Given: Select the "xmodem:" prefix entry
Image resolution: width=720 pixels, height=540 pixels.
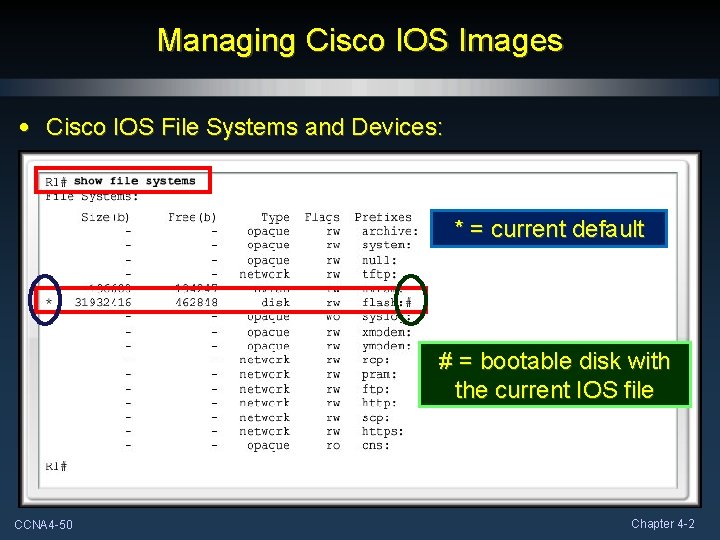Looking at the screenshot, I should pos(386,332).
